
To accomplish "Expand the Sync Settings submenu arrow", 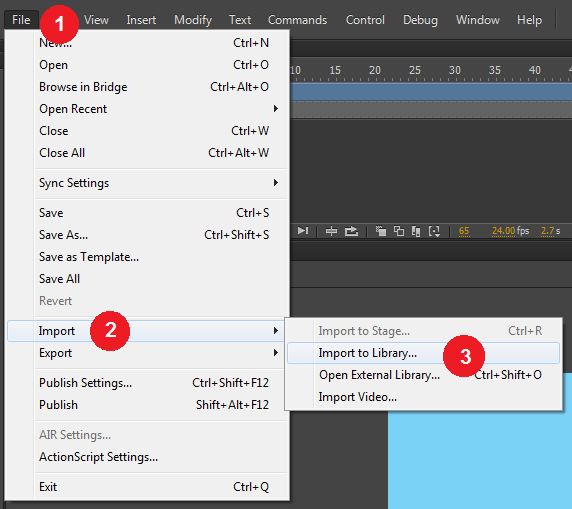I will tap(276, 182).
